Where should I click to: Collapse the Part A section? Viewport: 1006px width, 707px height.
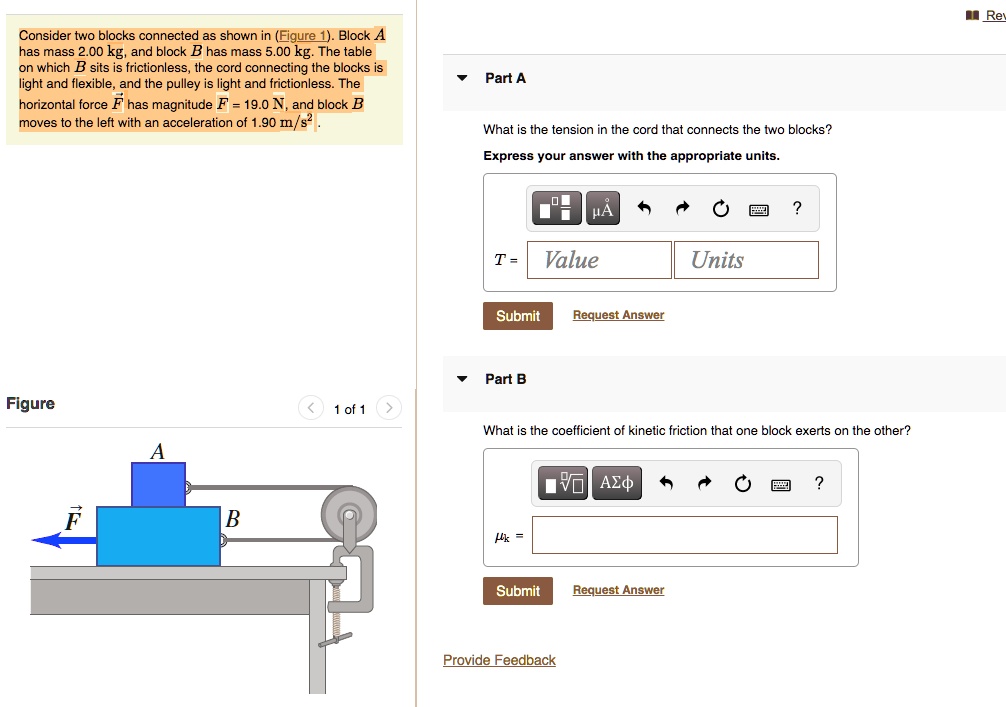[462, 77]
